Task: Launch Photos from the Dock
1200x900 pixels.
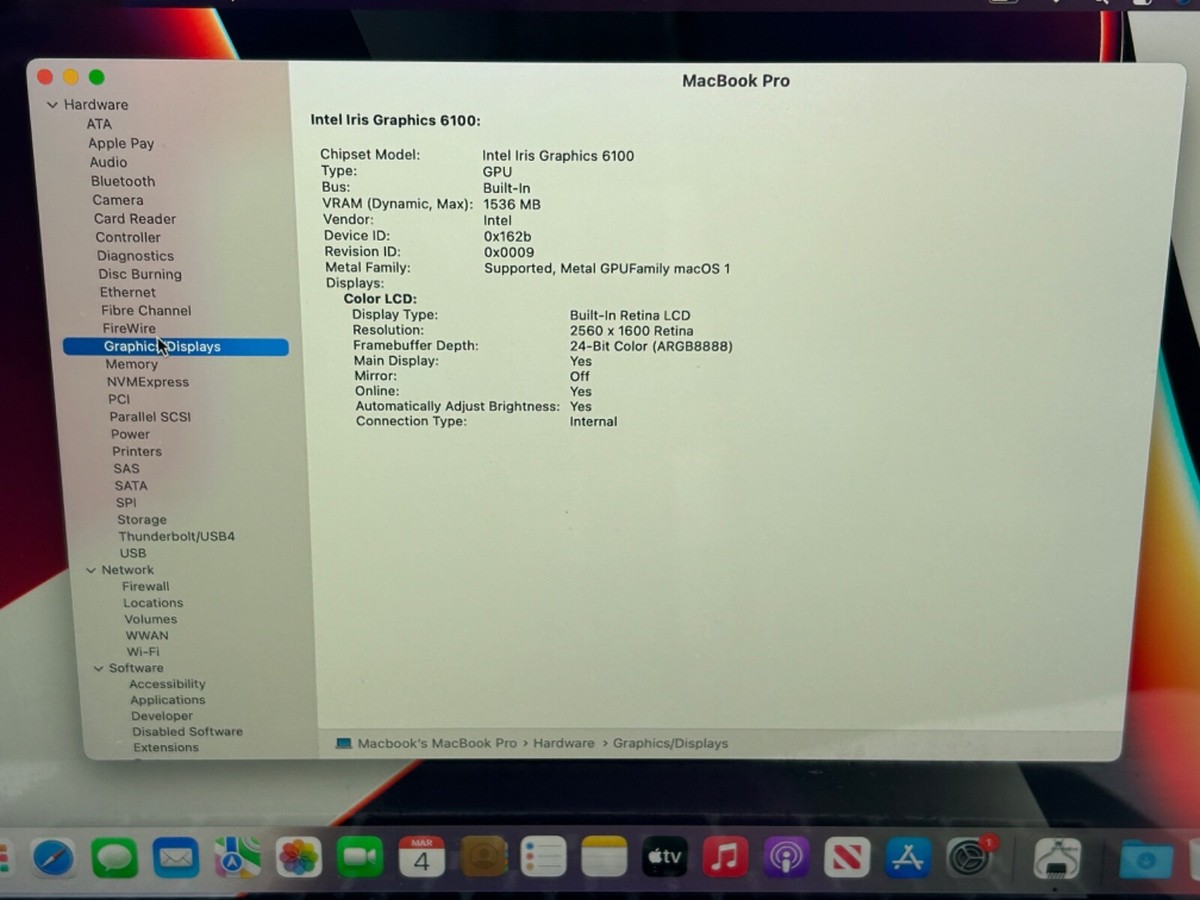Action: (299, 858)
